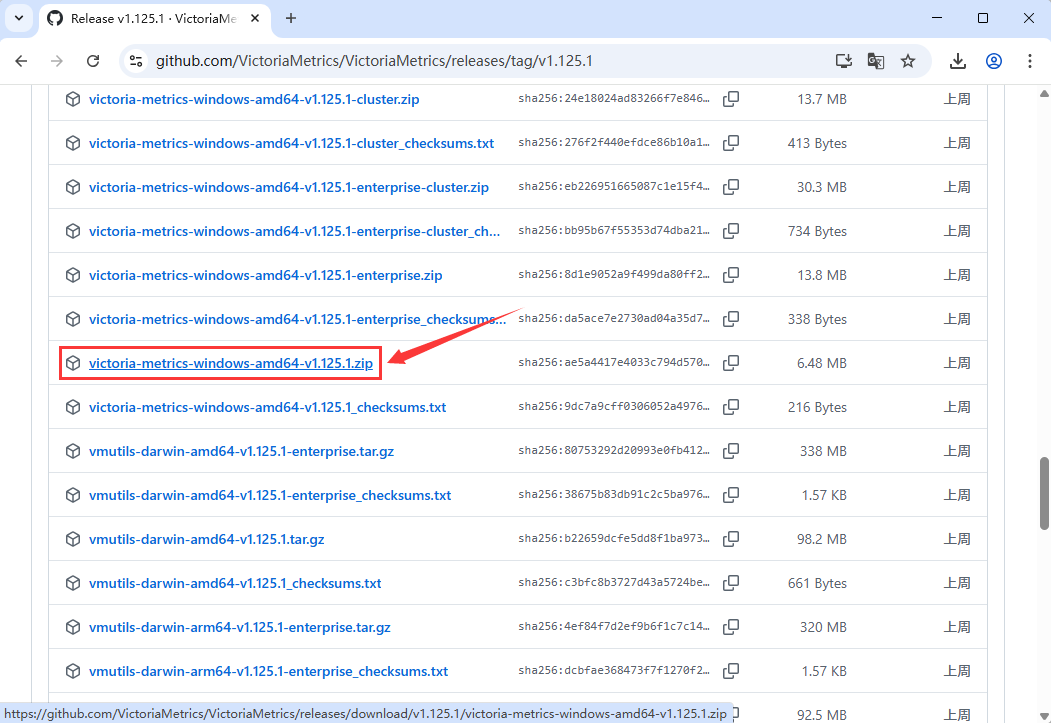
Task: Open victoria-metrics-windows-amd64-v1.125.1_checksums.txt link
Action: tap(267, 407)
